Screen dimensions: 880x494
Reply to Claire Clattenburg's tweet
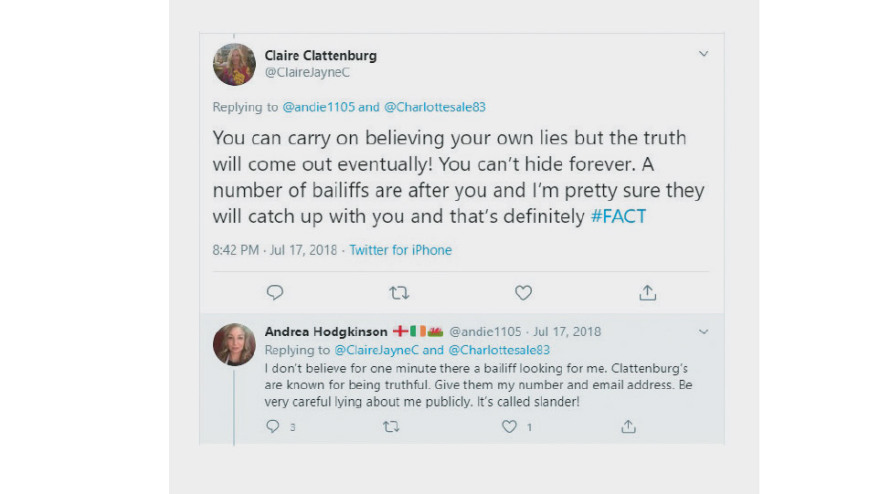pos(275,292)
